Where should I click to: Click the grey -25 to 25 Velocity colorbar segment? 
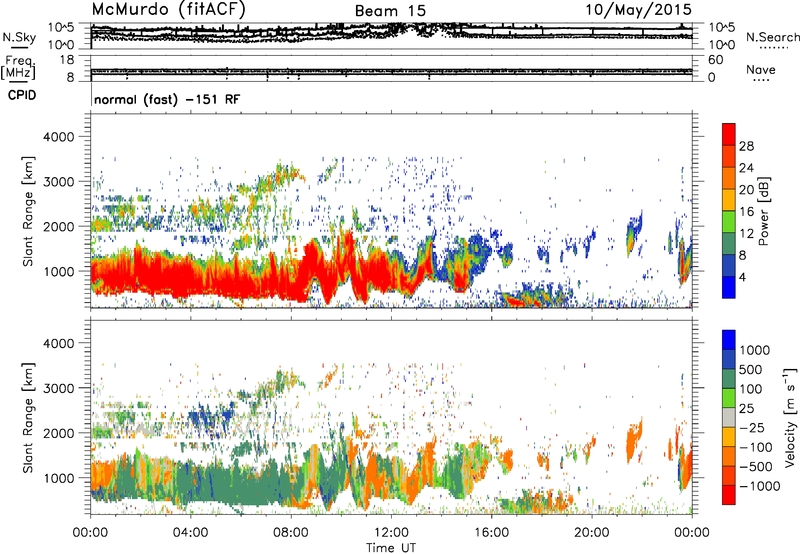click(x=729, y=417)
